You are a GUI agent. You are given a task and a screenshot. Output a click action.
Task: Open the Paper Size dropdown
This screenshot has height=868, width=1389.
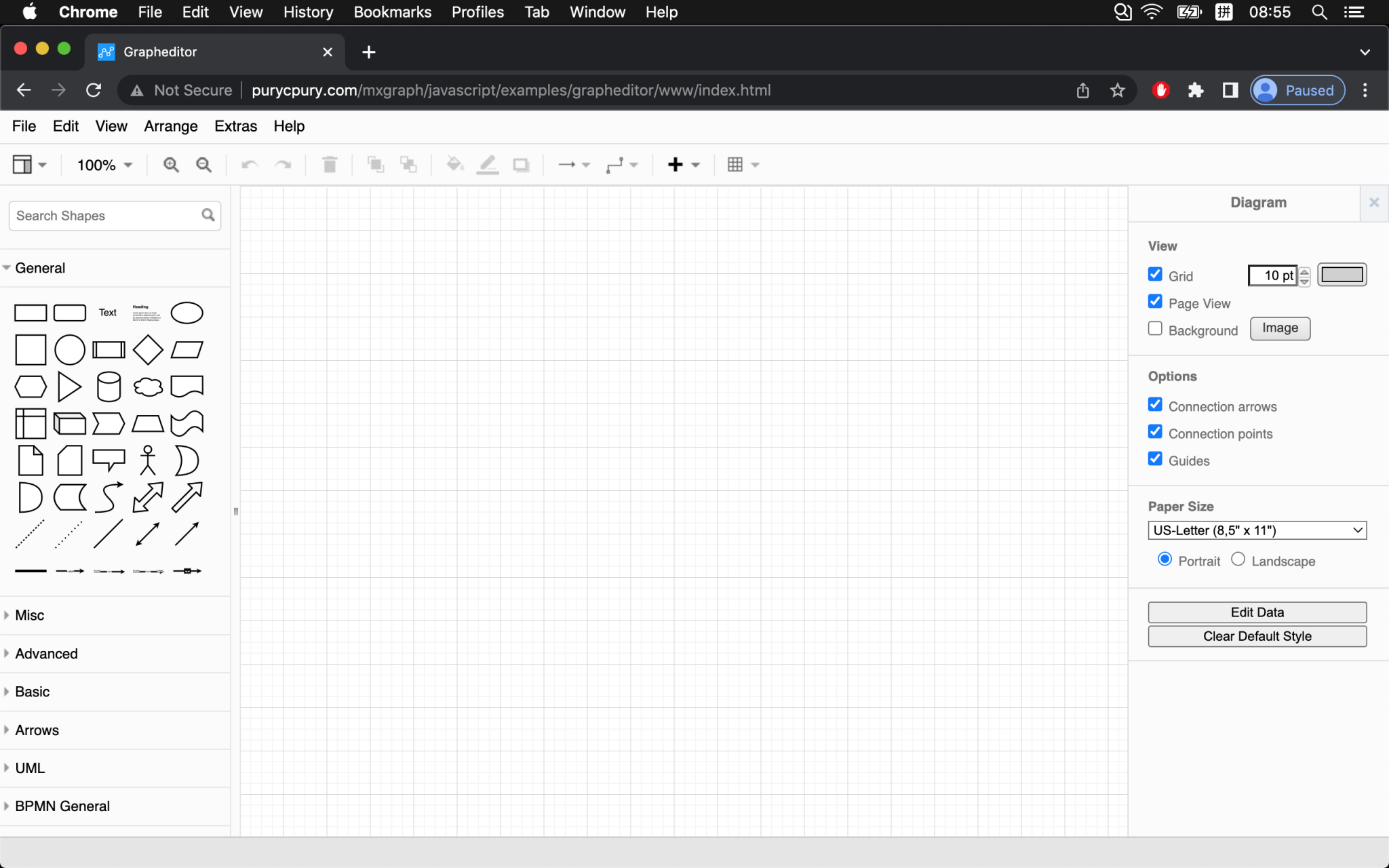[1256, 530]
